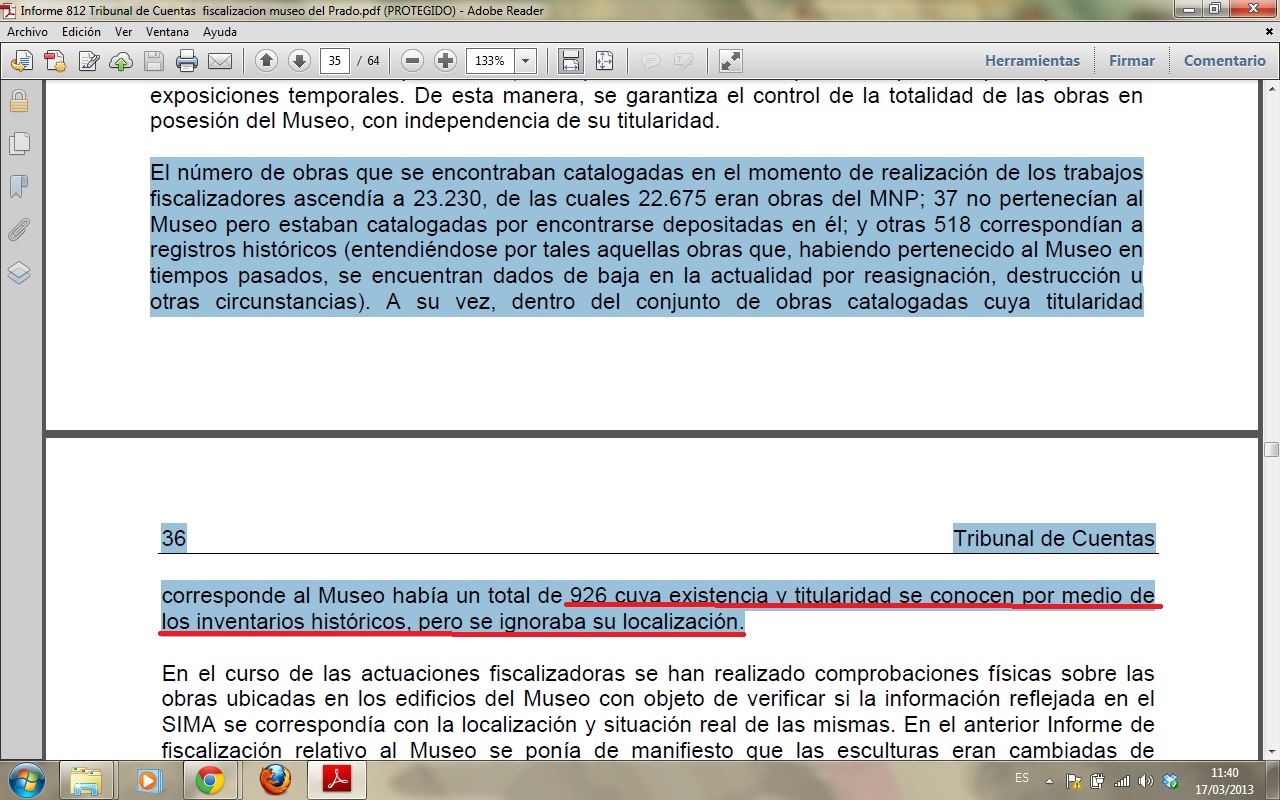This screenshot has height=800, width=1280.
Task: Open the Send by email envelope icon
Action: 220,61
